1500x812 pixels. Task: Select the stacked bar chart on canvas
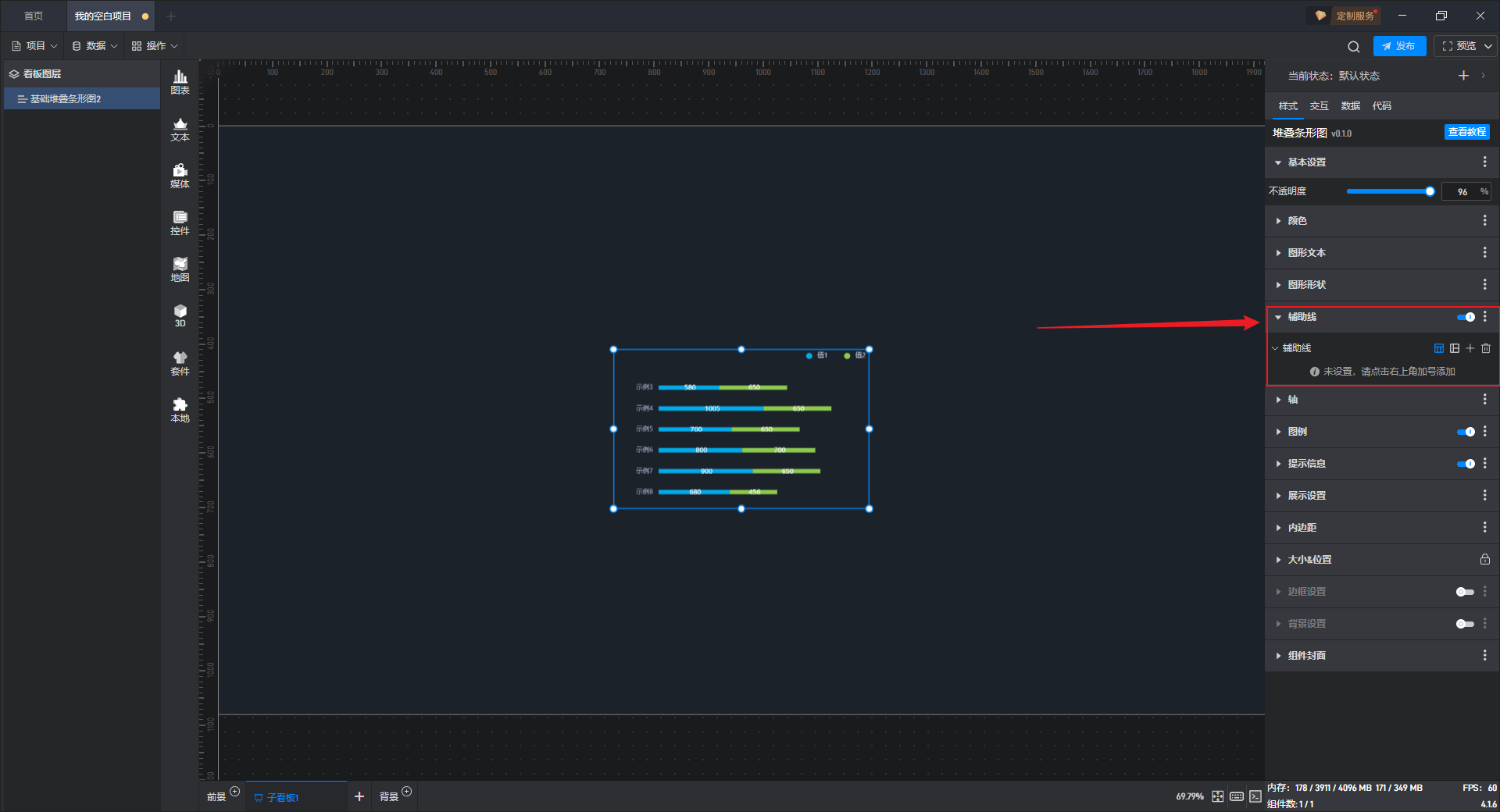(x=741, y=429)
